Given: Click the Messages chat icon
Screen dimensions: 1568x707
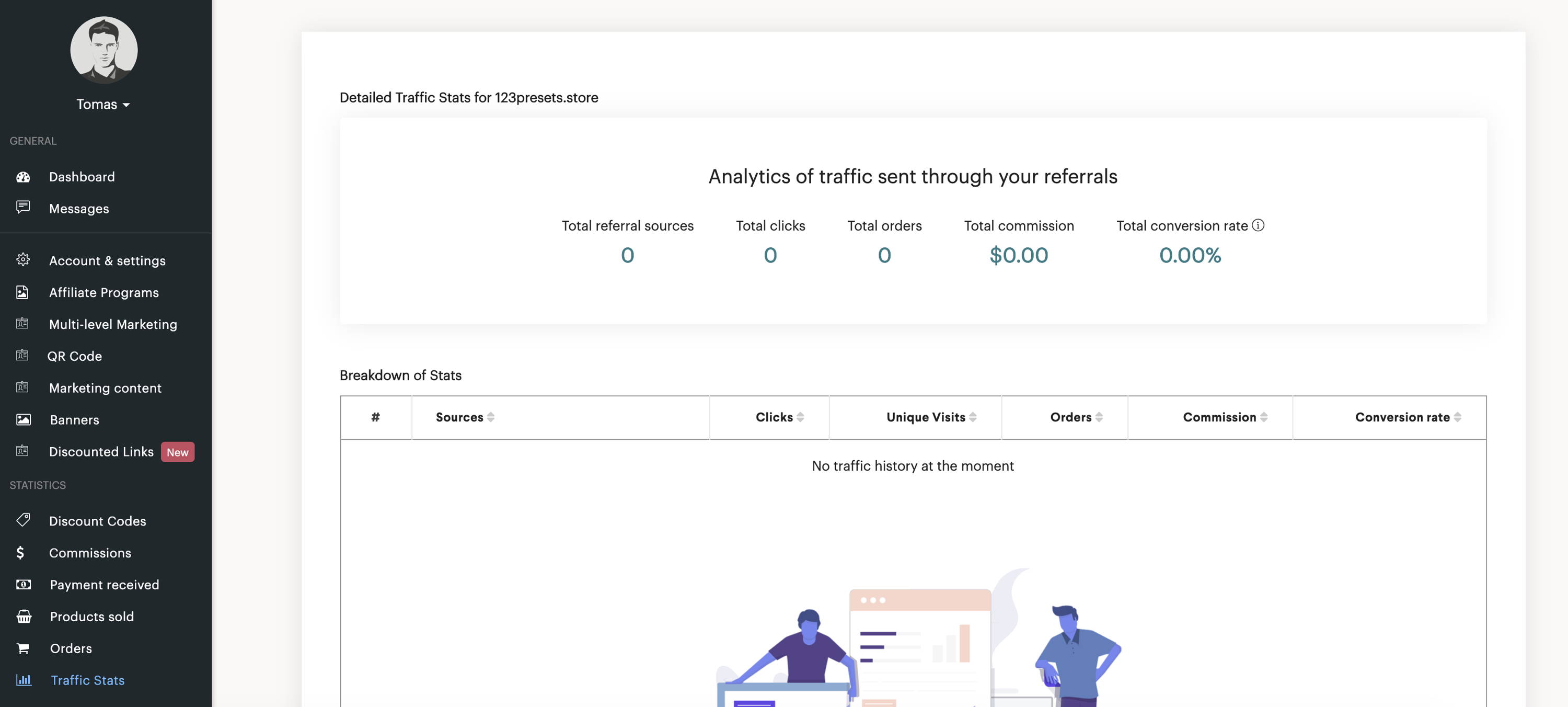Looking at the screenshot, I should 23,207.
